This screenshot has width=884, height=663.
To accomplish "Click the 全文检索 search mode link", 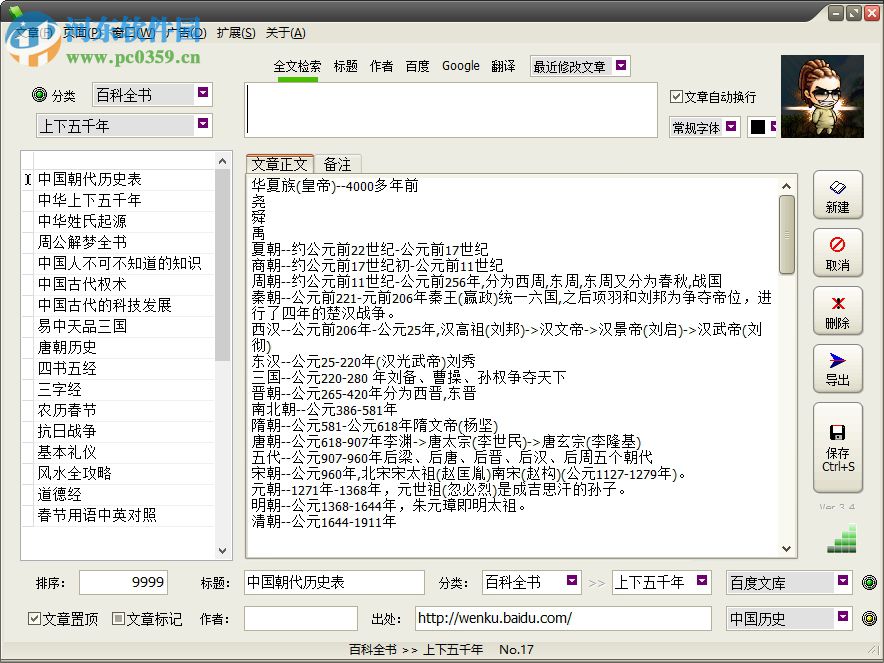I will [296, 66].
